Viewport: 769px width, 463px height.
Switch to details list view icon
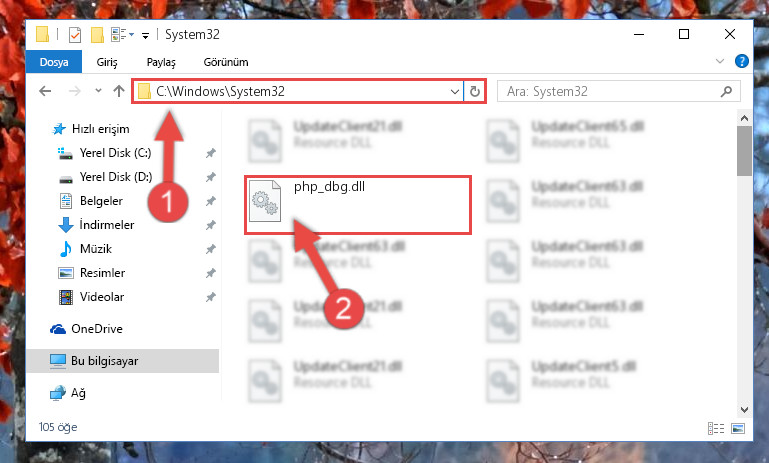(x=716, y=428)
